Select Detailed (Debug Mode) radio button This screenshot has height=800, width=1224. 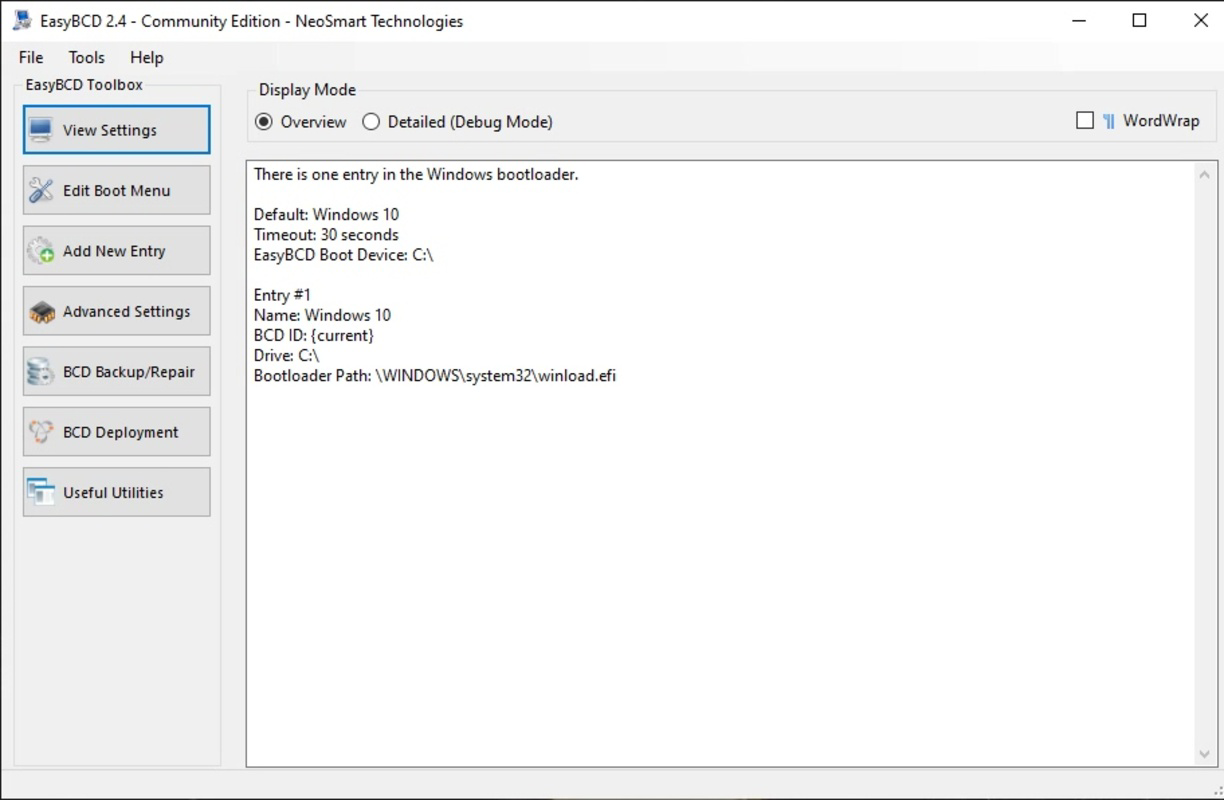(371, 122)
